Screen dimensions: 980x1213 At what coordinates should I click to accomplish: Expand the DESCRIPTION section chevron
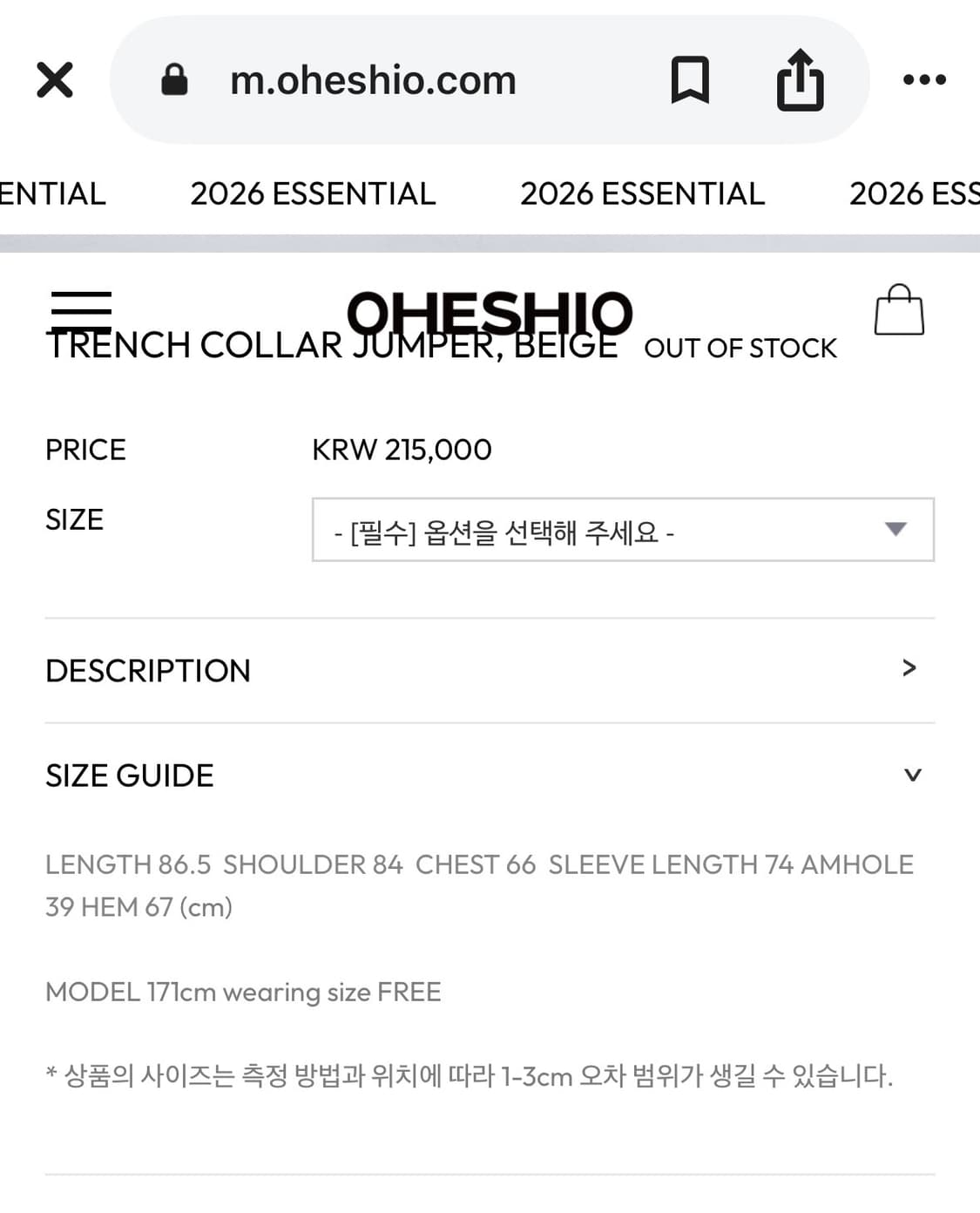(909, 668)
